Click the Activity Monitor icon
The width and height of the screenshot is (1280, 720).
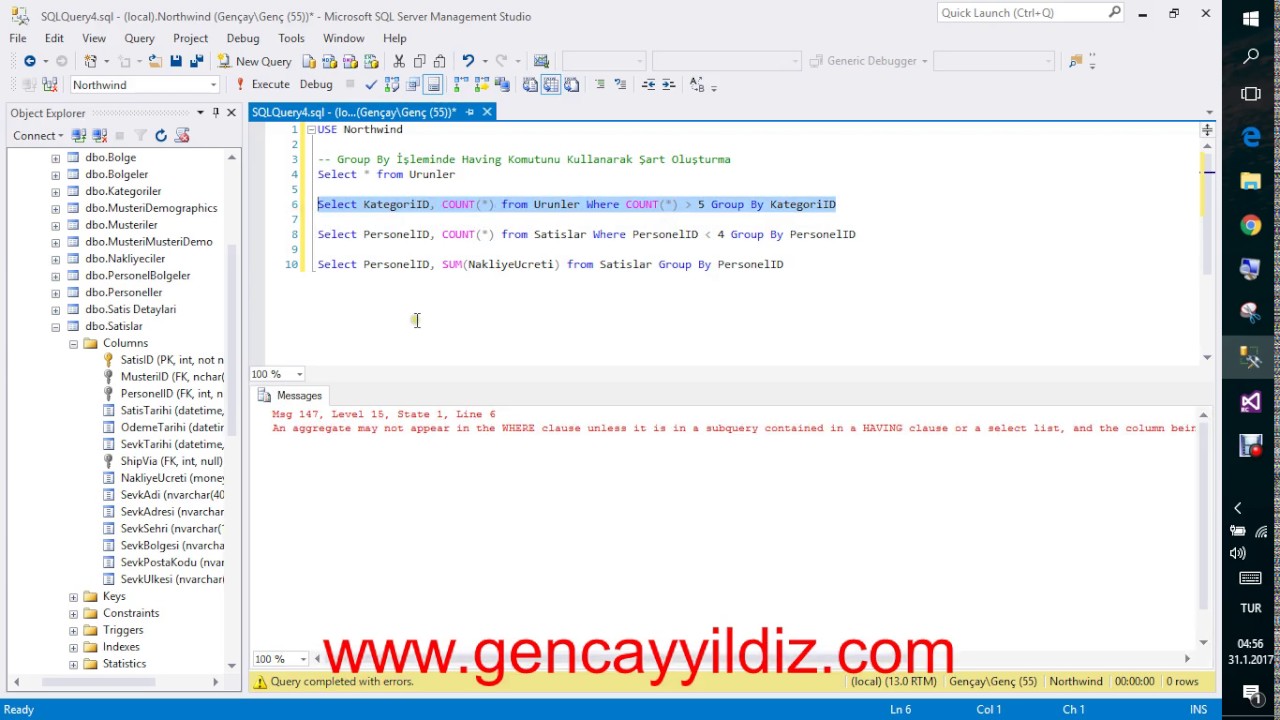pos(541,61)
